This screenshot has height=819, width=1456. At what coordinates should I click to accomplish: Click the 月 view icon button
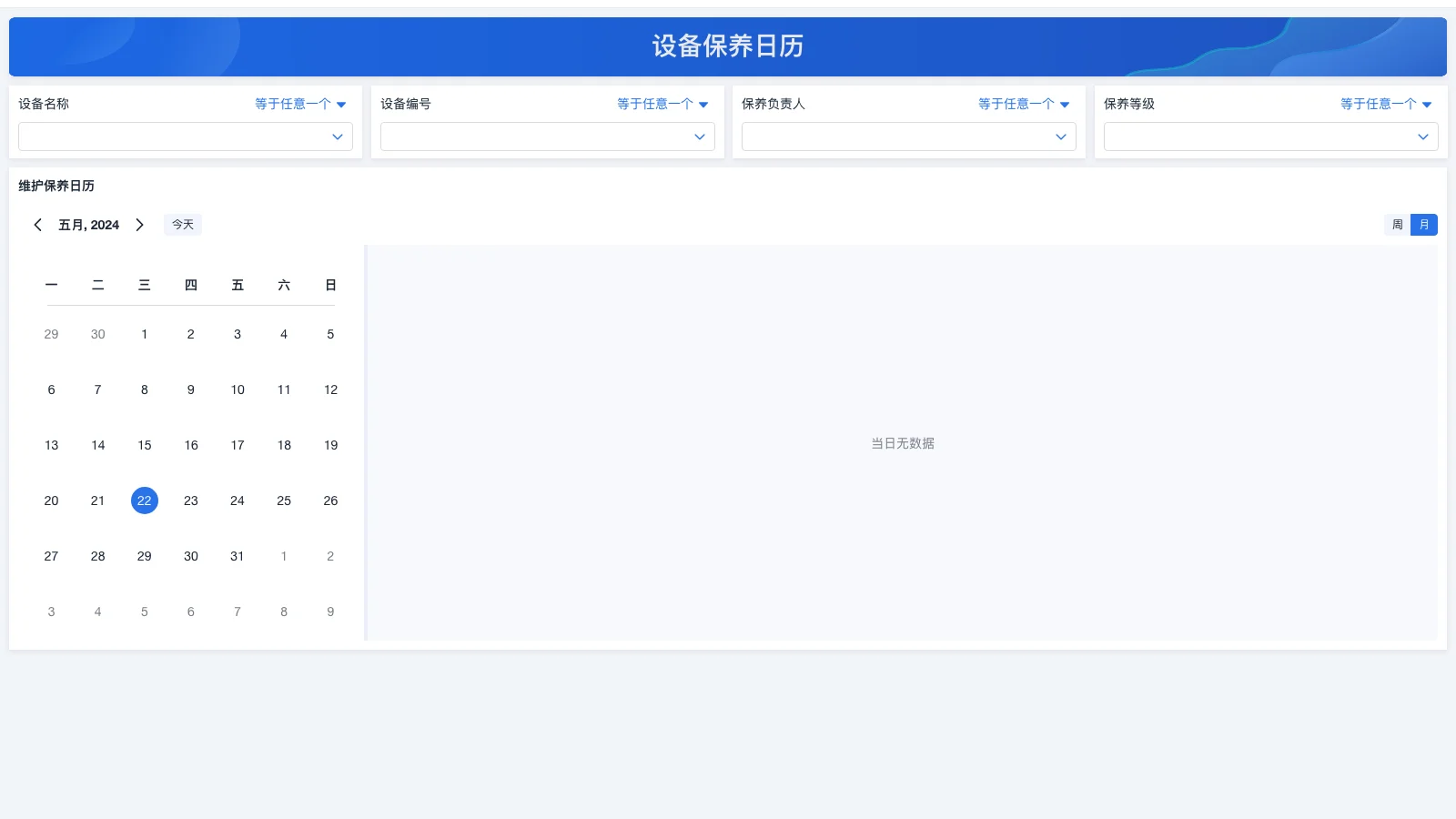(x=1424, y=225)
